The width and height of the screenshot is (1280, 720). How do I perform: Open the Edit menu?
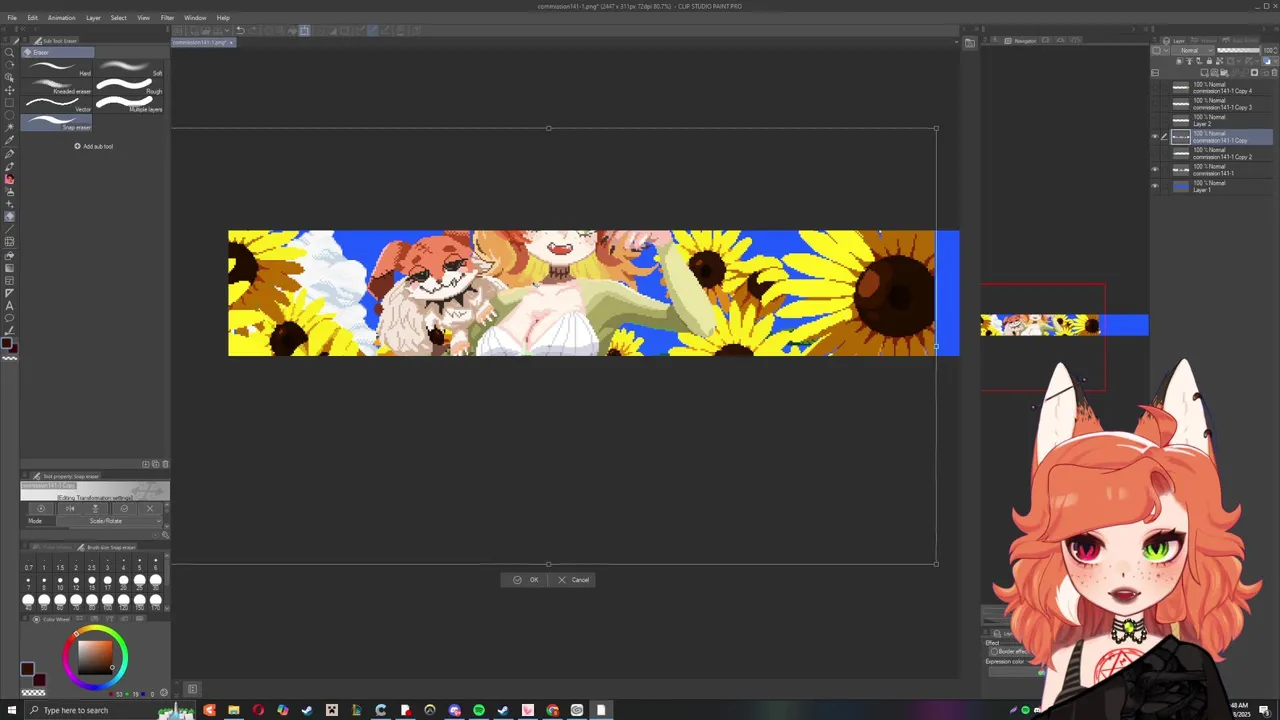(x=32, y=17)
